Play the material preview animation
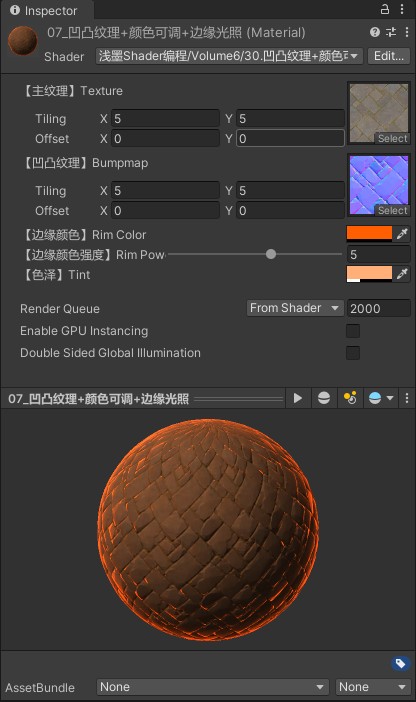The image size is (416, 702). [x=298, y=398]
